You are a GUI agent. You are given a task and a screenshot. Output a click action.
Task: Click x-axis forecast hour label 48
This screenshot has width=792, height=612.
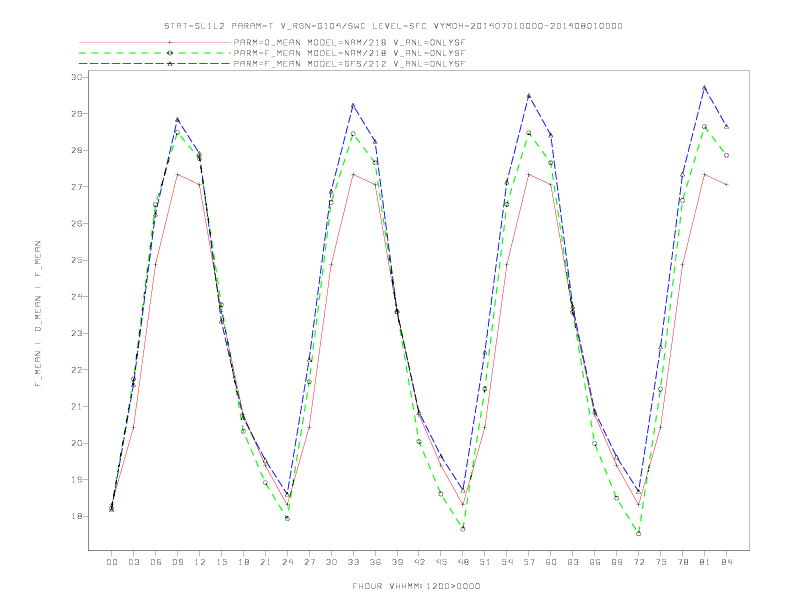[x=463, y=562]
